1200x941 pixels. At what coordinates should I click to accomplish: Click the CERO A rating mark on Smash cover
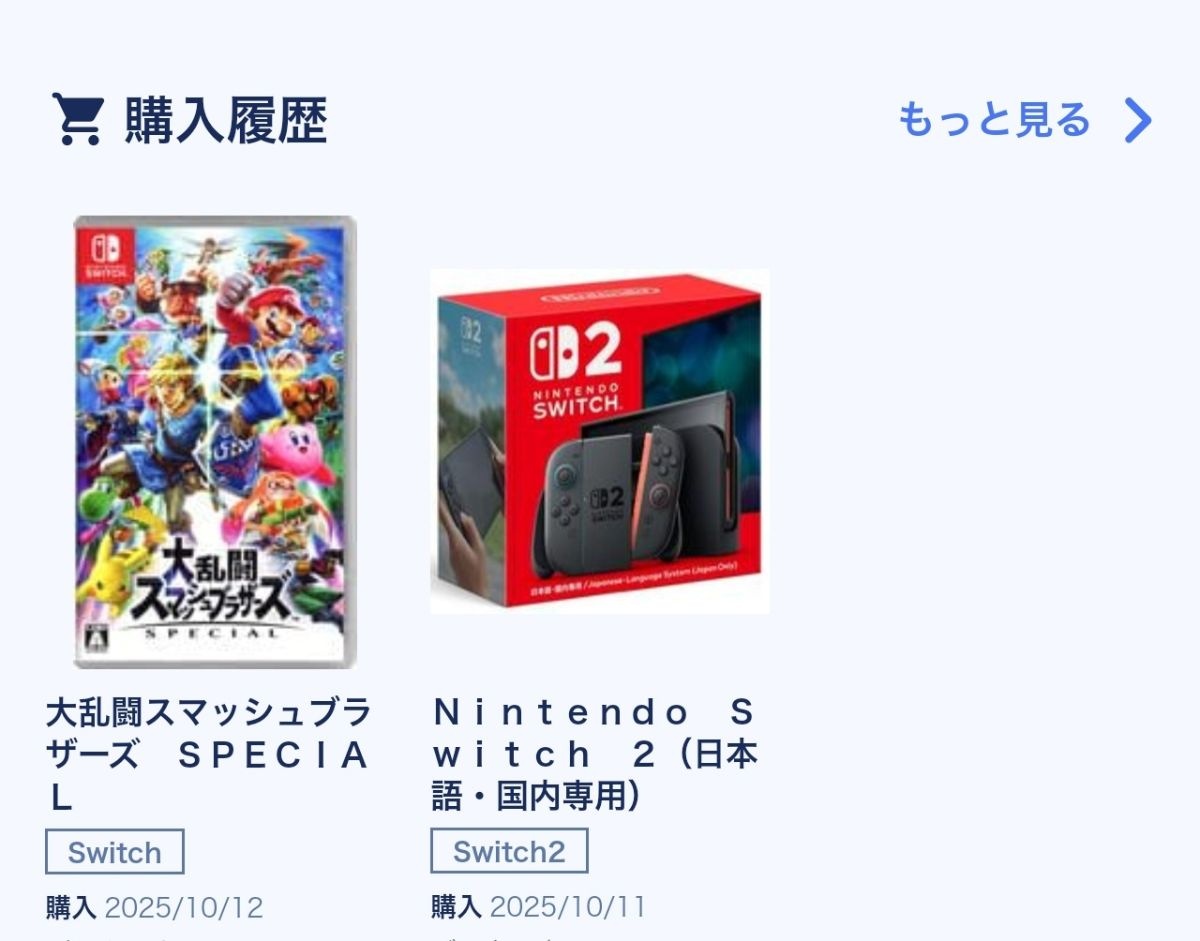92,640
